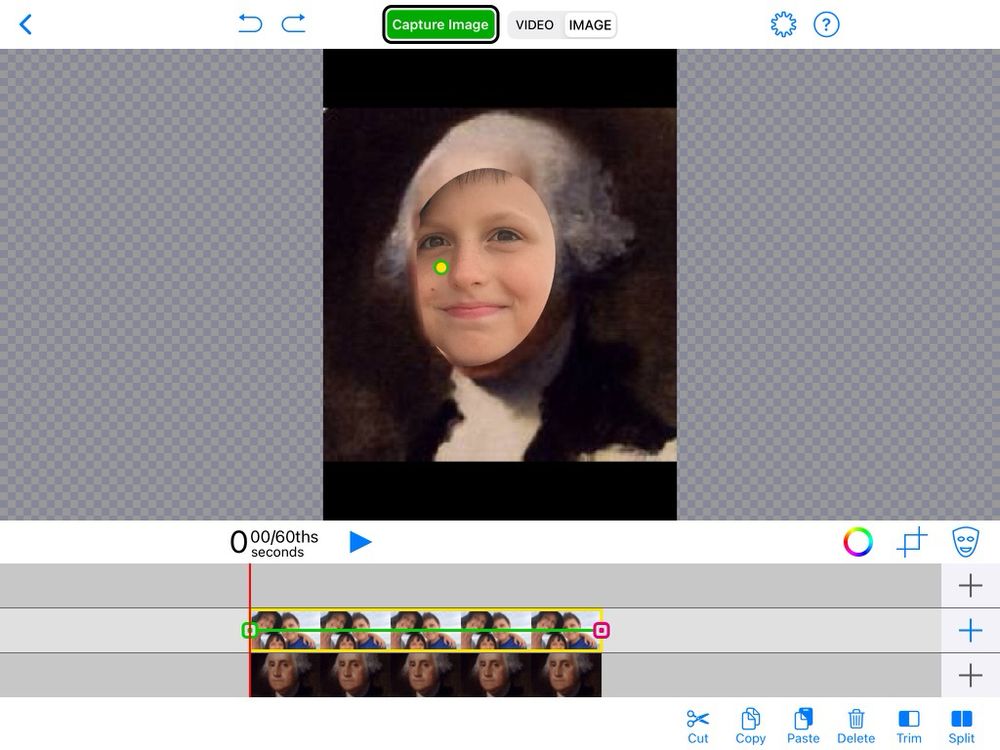
Task: Delete the selected clip
Action: (856, 726)
